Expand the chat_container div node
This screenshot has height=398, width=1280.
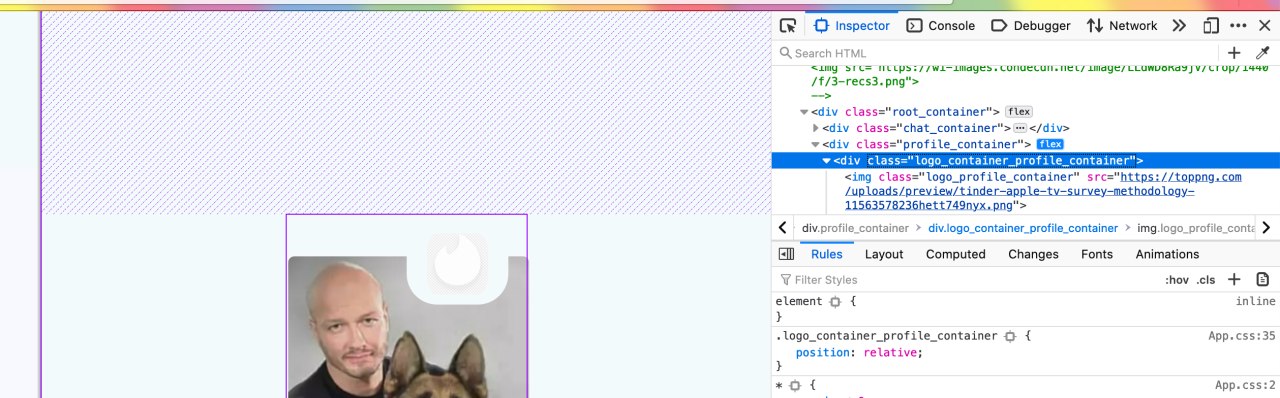point(816,128)
